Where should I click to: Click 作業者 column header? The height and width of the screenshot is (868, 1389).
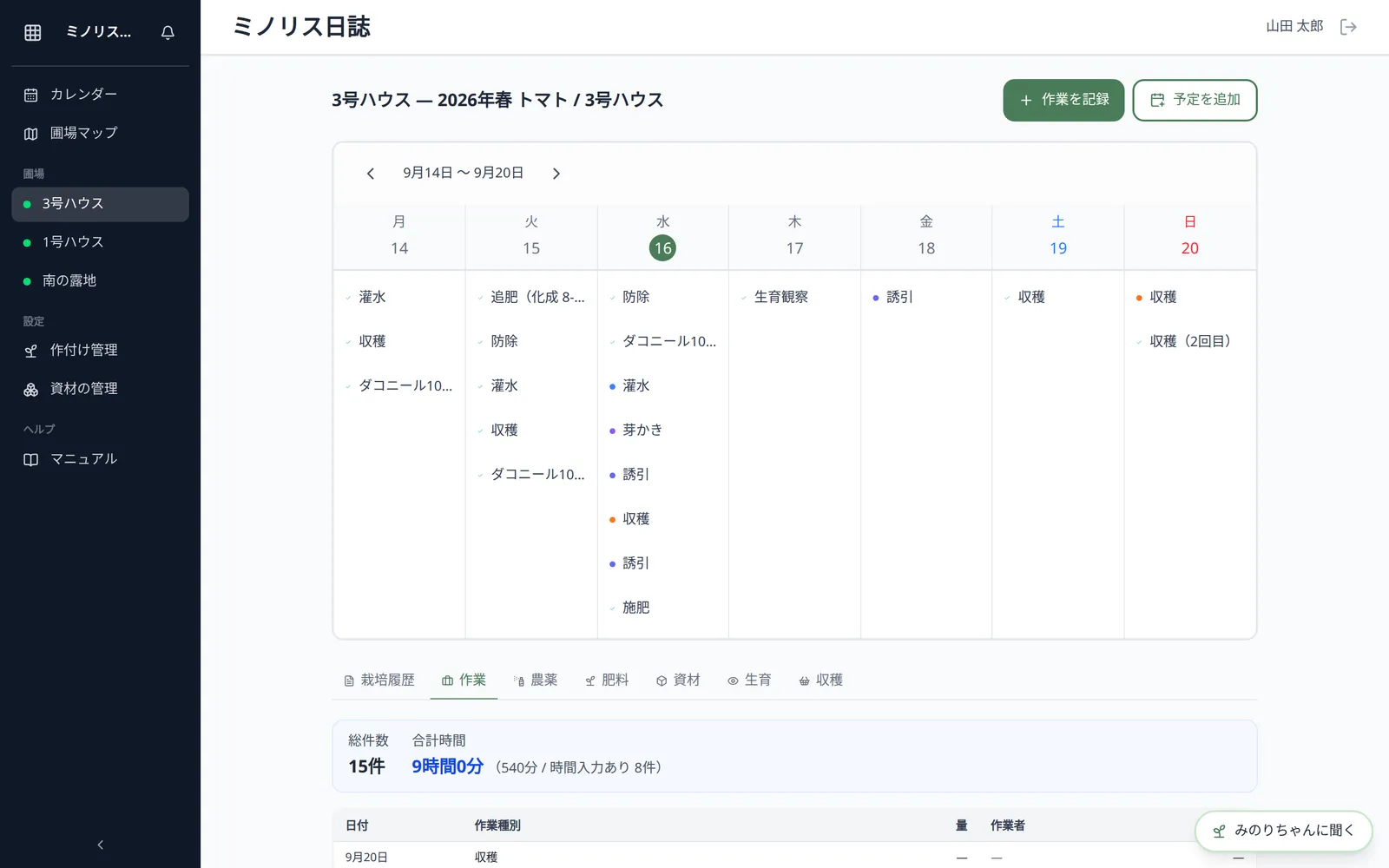click(1008, 825)
